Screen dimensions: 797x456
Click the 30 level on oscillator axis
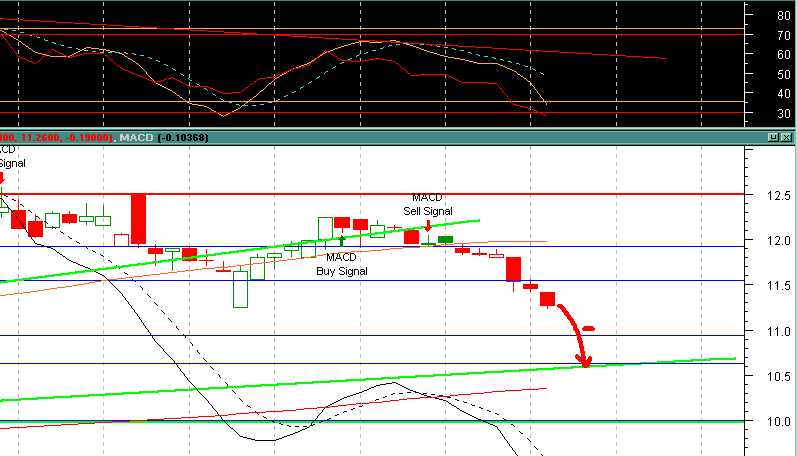(x=783, y=114)
